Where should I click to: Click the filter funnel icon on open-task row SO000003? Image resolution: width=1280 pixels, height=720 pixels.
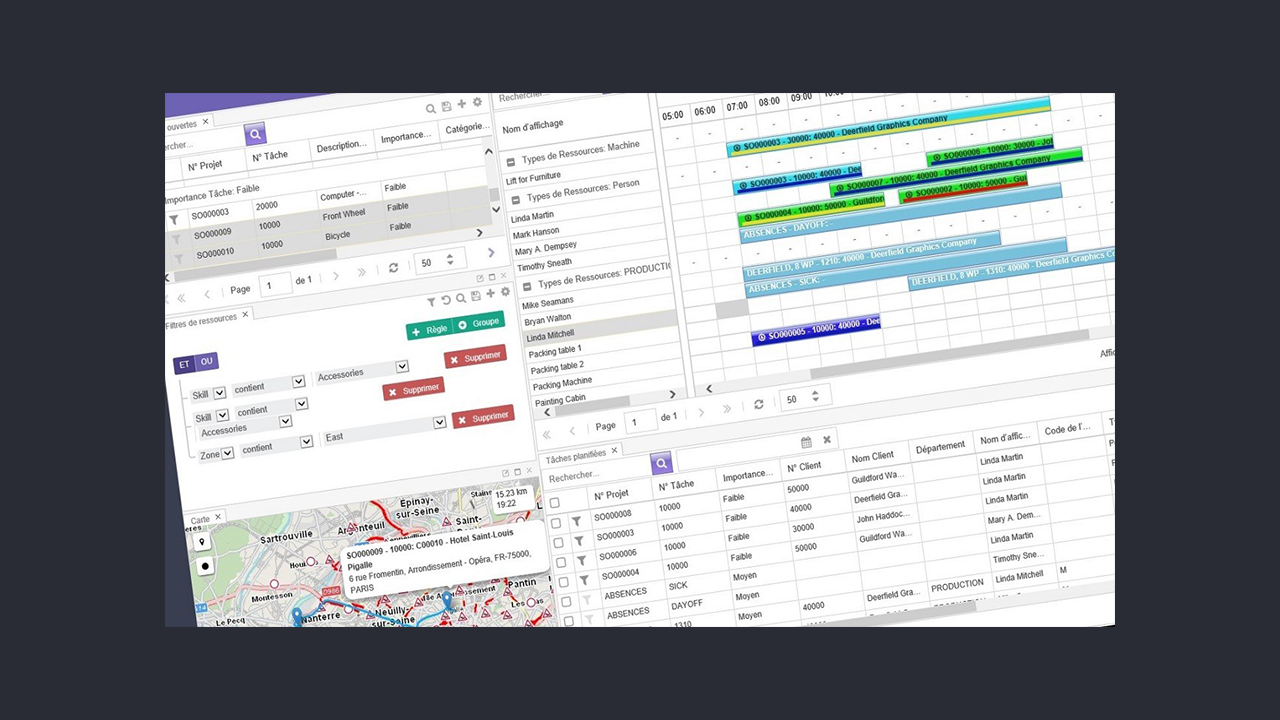(x=173, y=219)
